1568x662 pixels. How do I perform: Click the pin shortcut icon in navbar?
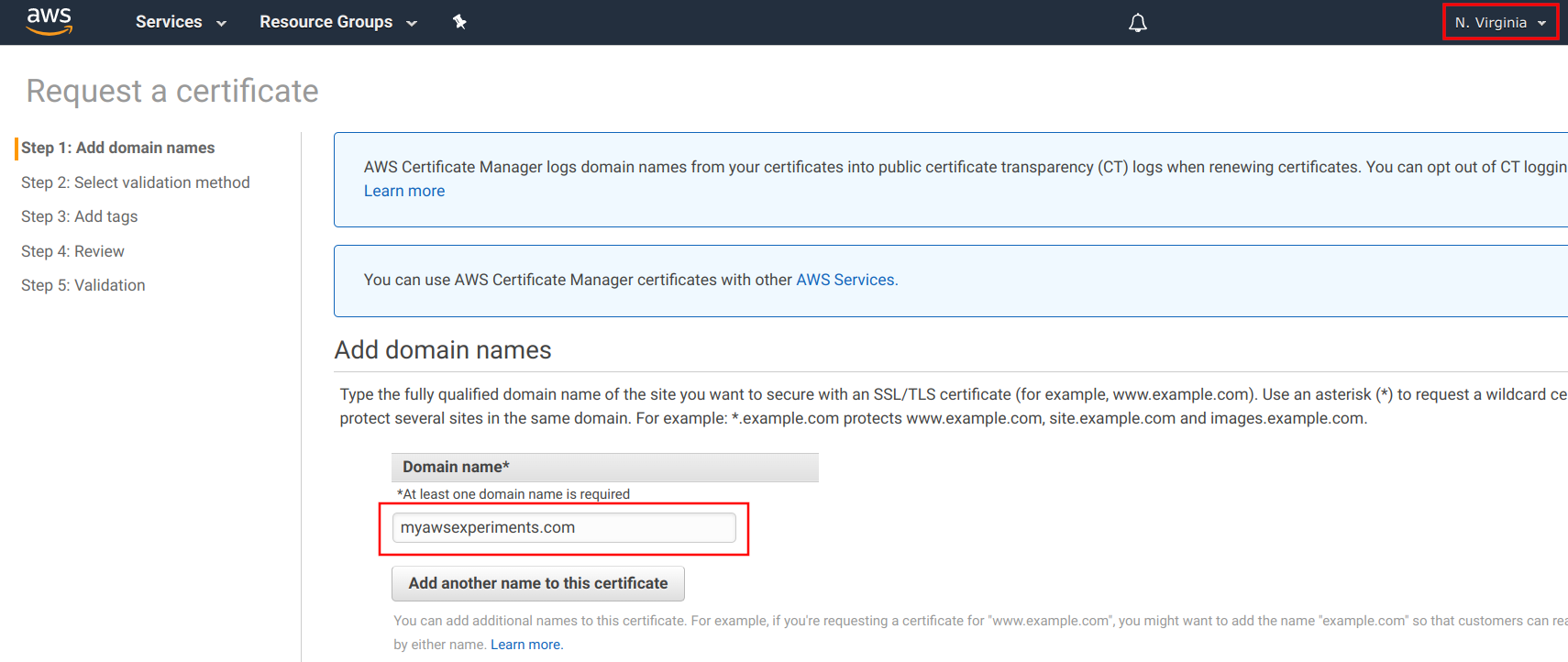click(459, 22)
